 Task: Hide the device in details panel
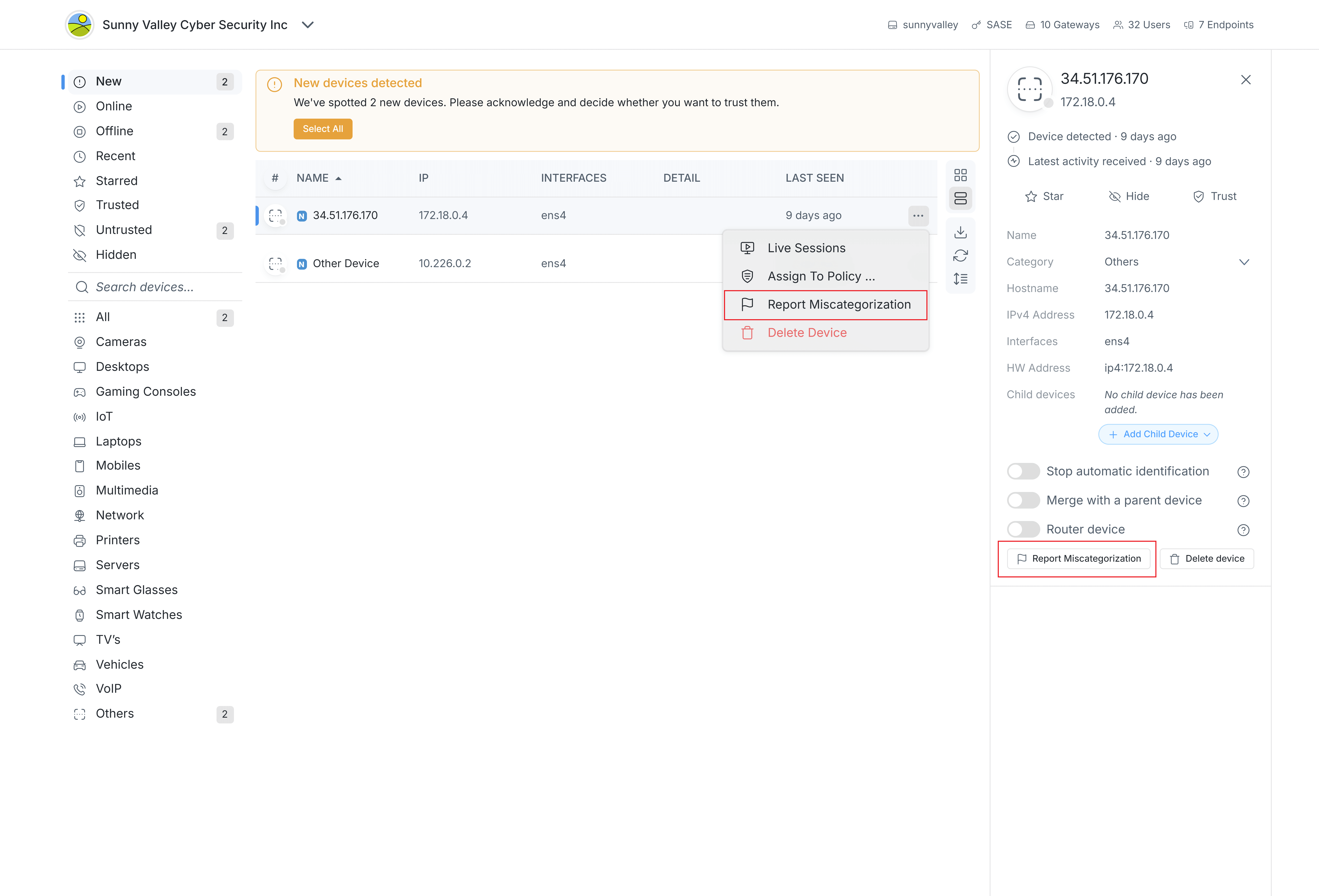pos(1129,196)
